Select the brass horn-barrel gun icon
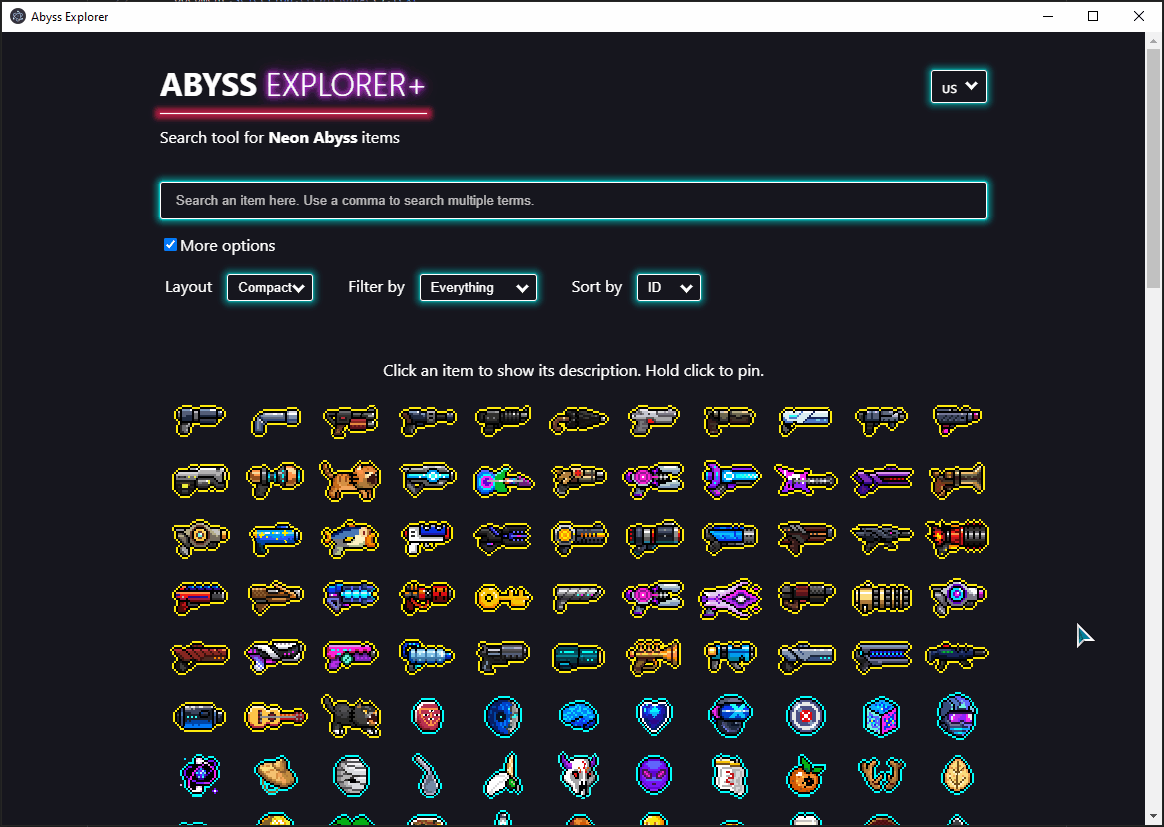 pos(957,480)
